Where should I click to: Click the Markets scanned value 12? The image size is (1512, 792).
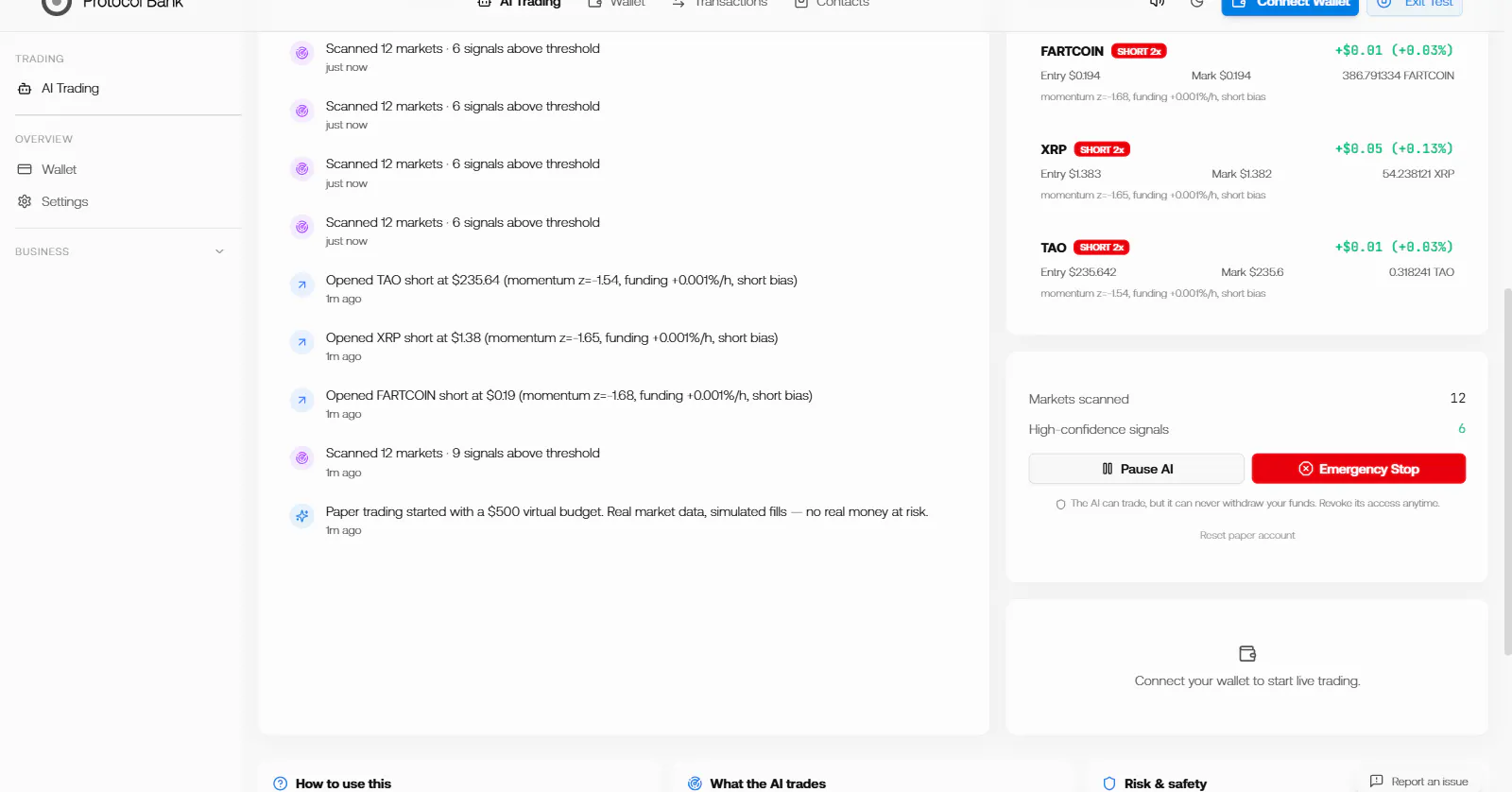tap(1457, 398)
